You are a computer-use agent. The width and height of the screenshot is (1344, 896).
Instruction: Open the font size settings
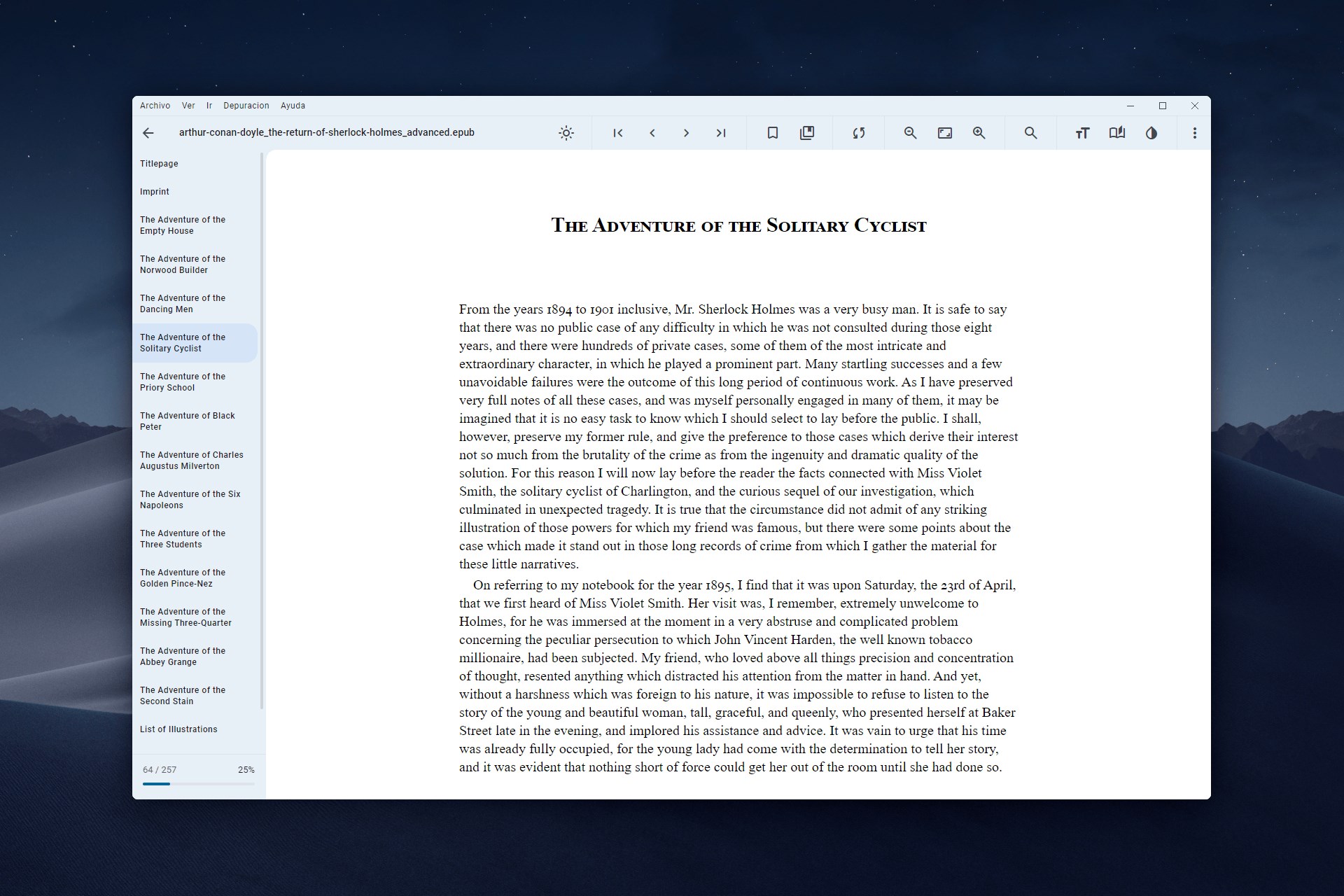pos(1082,133)
